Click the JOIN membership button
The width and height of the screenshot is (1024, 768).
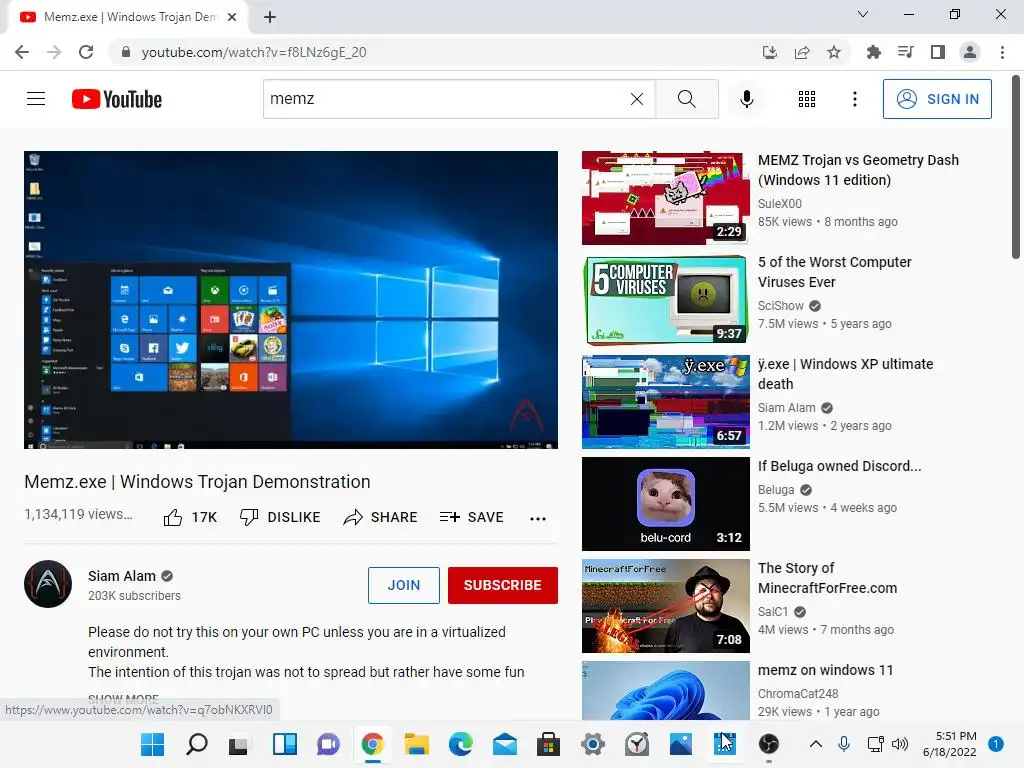click(x=404, y=585)
